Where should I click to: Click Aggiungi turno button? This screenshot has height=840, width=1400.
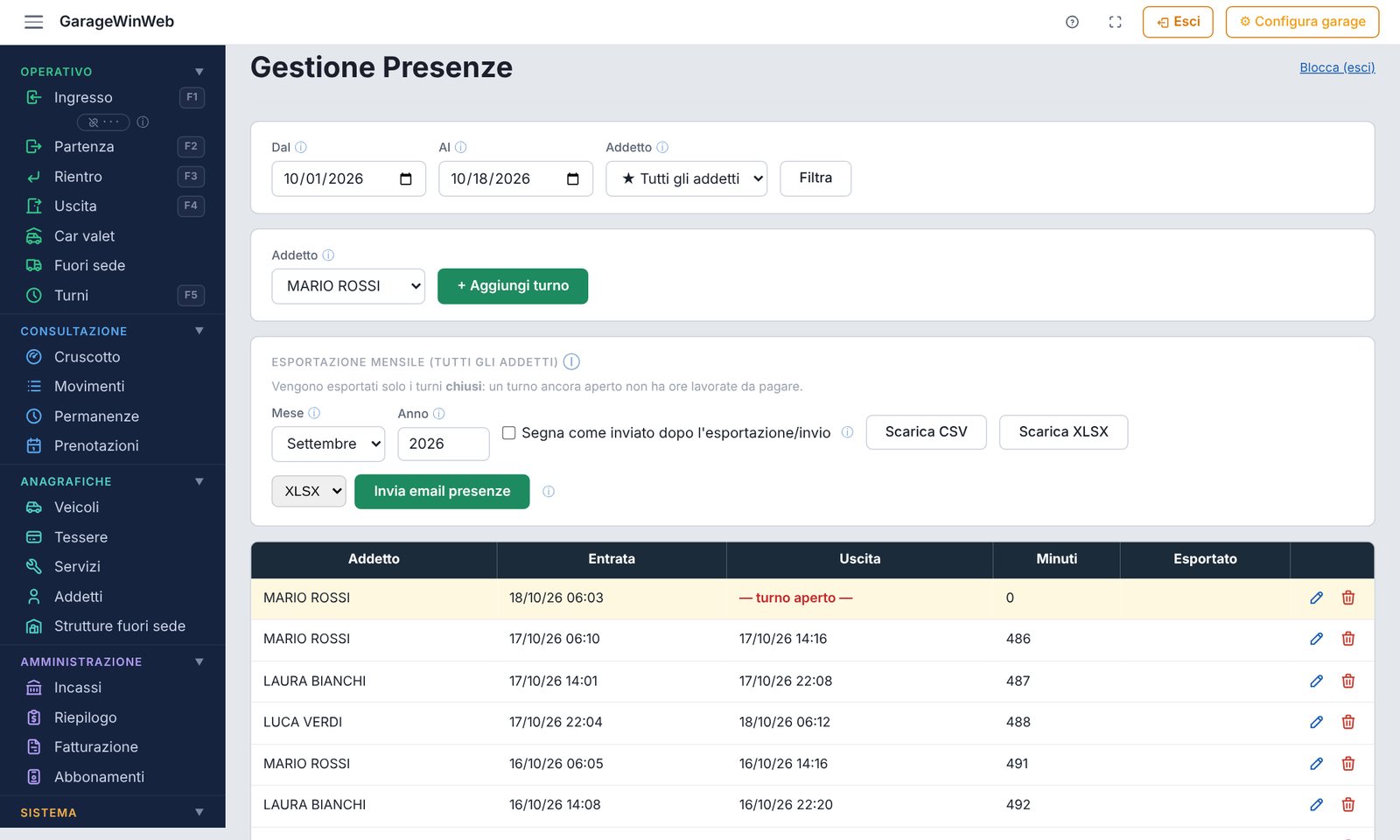point(513,286)
